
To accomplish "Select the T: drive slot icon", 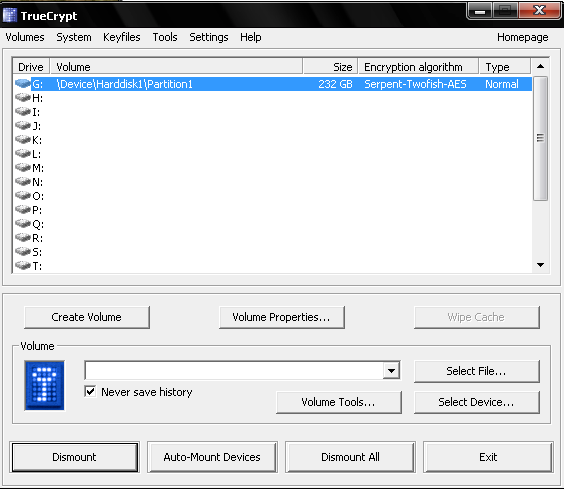I will pyautogui.click(x=23, y=266).
